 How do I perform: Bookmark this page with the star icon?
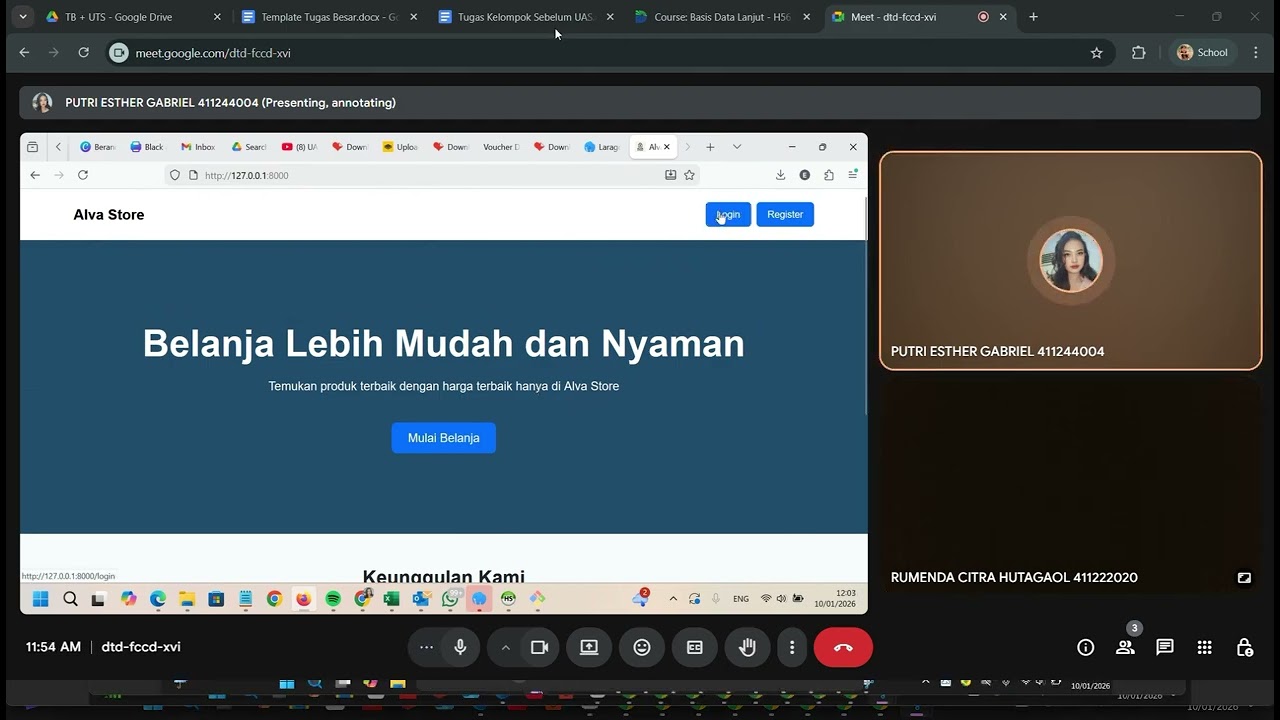tap(1097, 53)
